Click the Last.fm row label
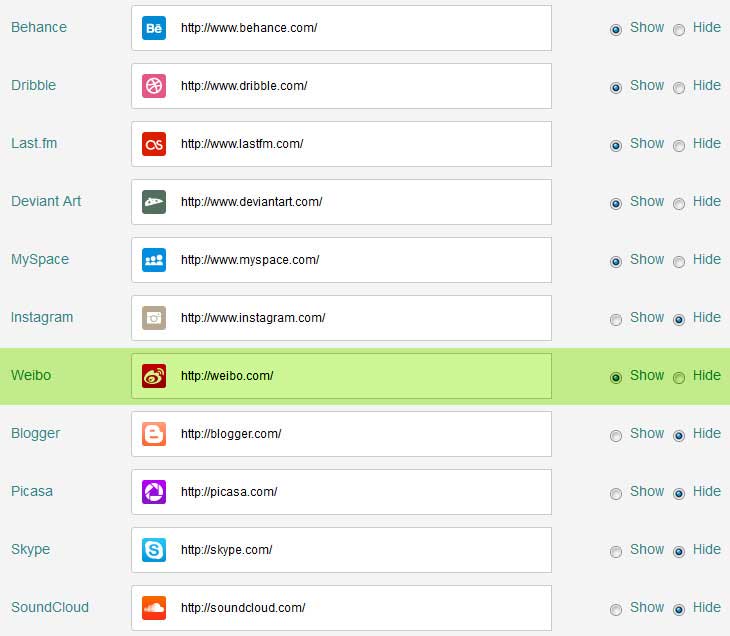This screenshot has height=636, width=730. pos(34,143)
